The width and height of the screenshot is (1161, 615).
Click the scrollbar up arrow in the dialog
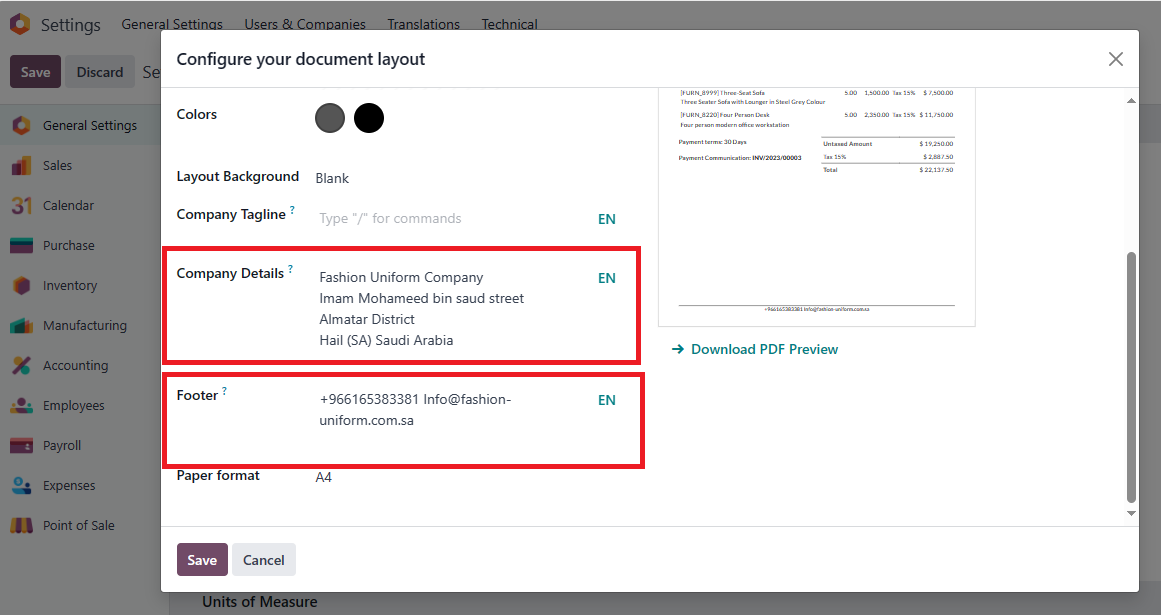click(x=1131, y=101)
